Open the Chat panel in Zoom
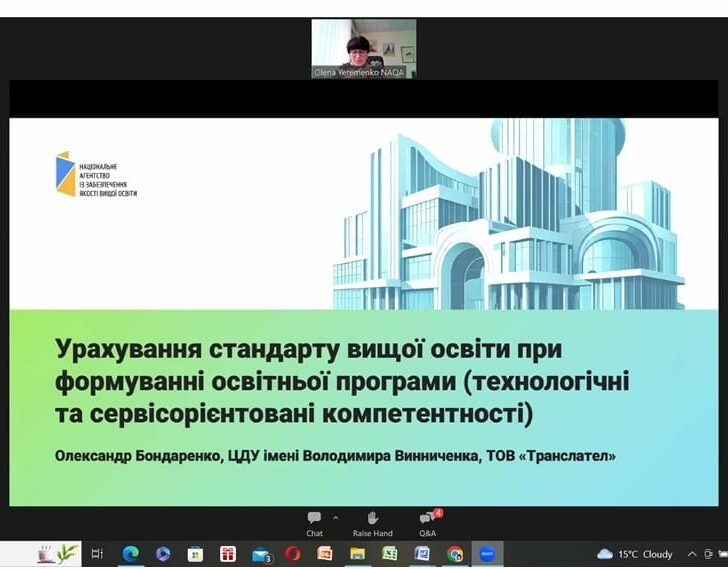 pos(314,522)
